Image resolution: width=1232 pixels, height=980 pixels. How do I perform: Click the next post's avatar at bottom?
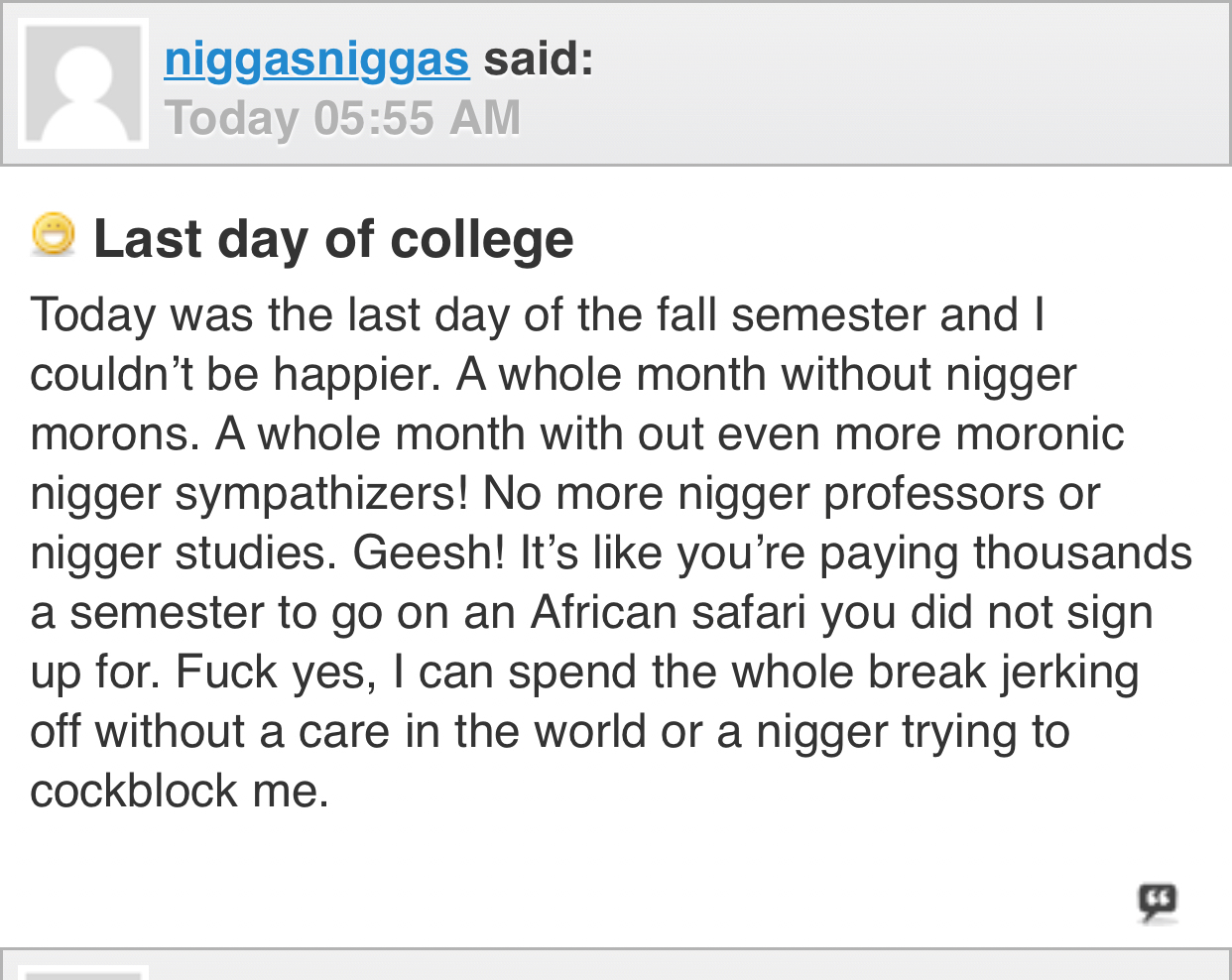click(x=83, y=972)
